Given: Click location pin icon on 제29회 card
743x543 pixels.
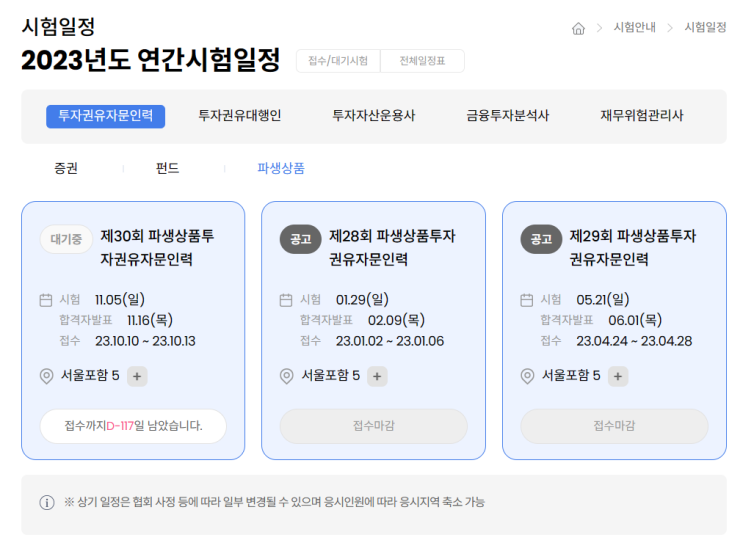Looking at the screenshot, I should point(527,376).
